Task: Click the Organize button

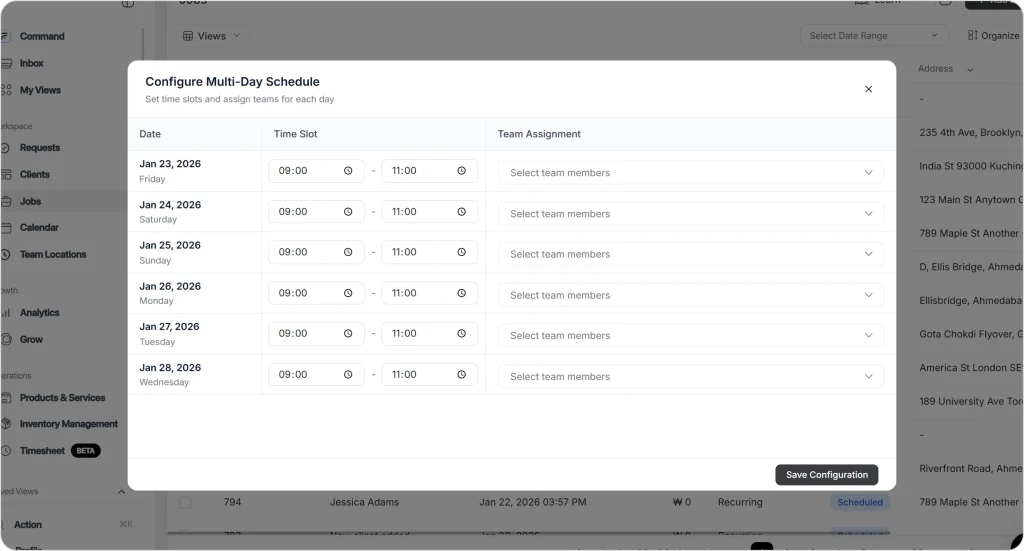Action: 993,35
